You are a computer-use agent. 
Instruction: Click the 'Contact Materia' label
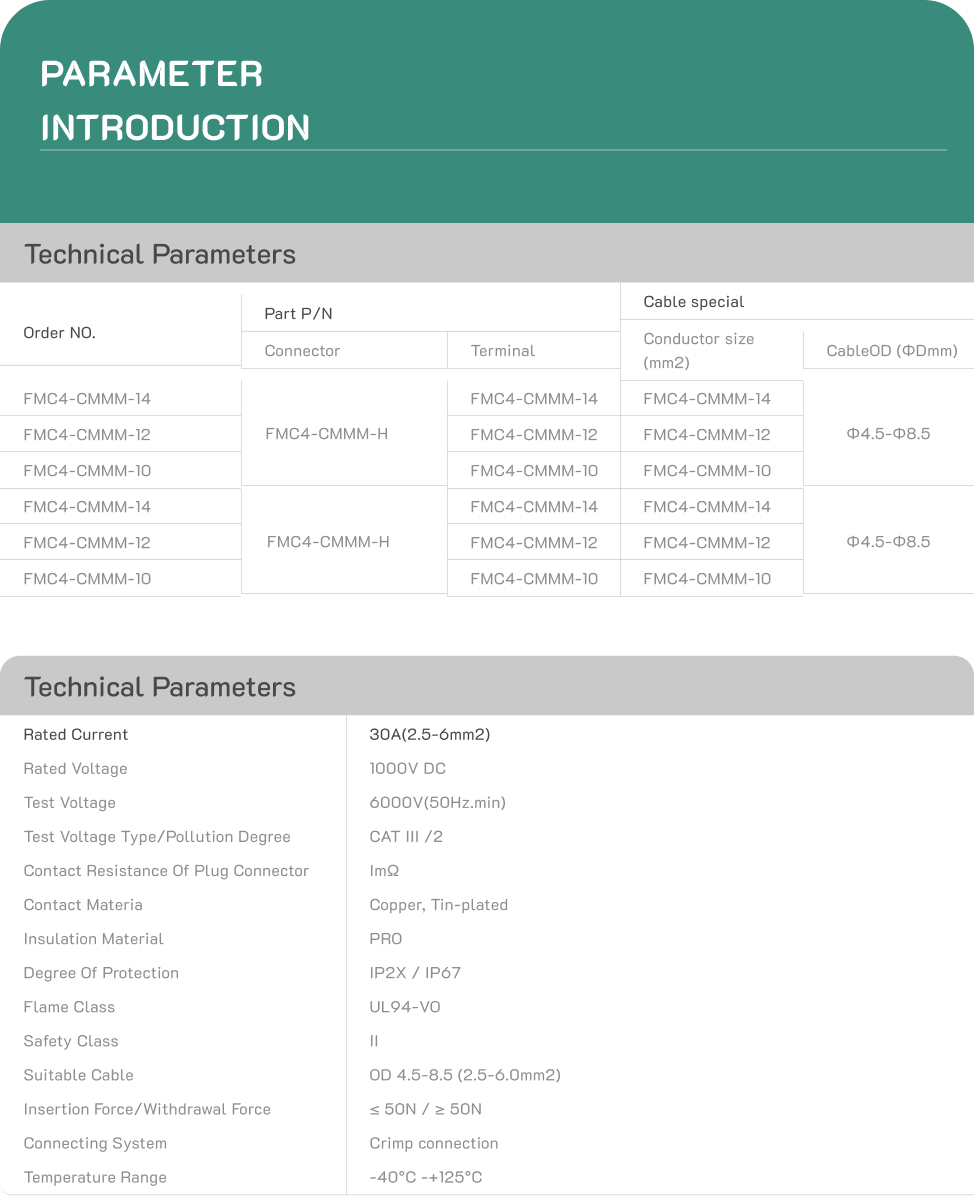(x=82, y=905)
